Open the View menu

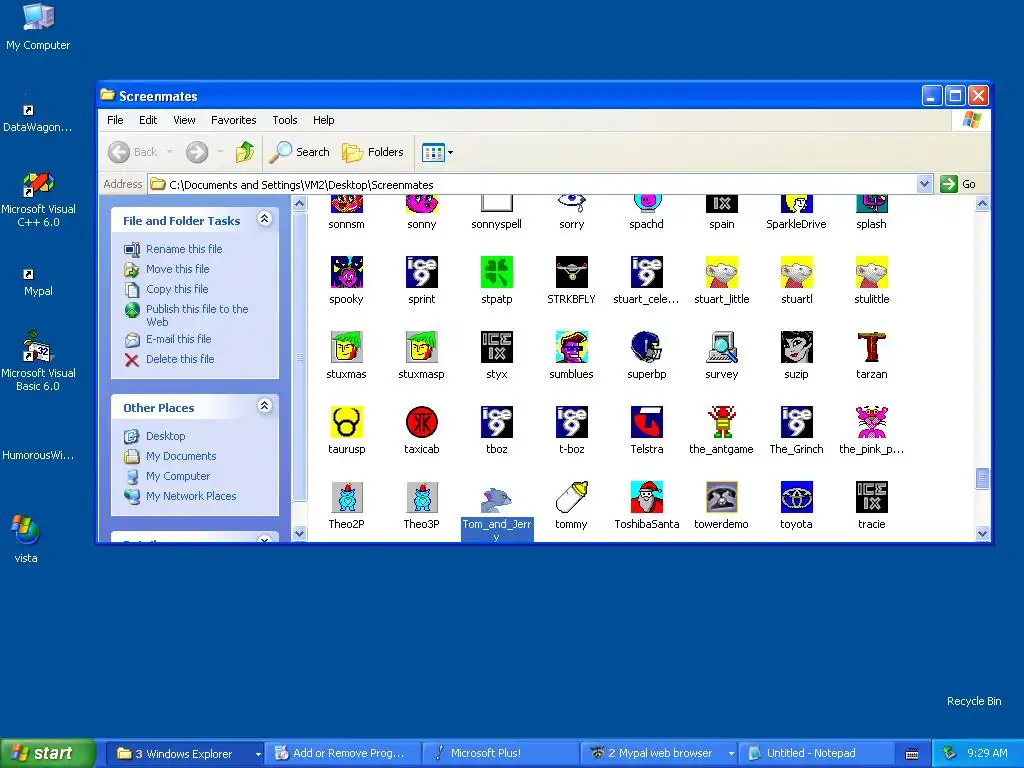point(184,120)
